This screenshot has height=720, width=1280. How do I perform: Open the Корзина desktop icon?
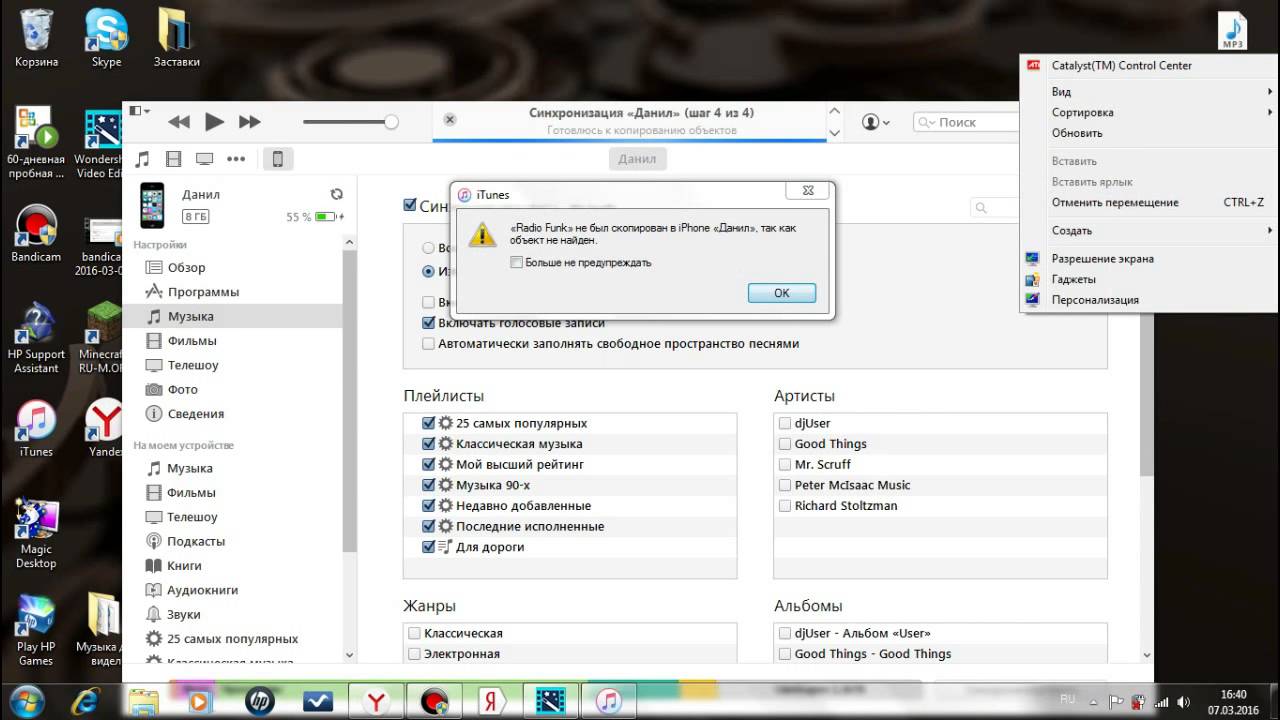36,39
